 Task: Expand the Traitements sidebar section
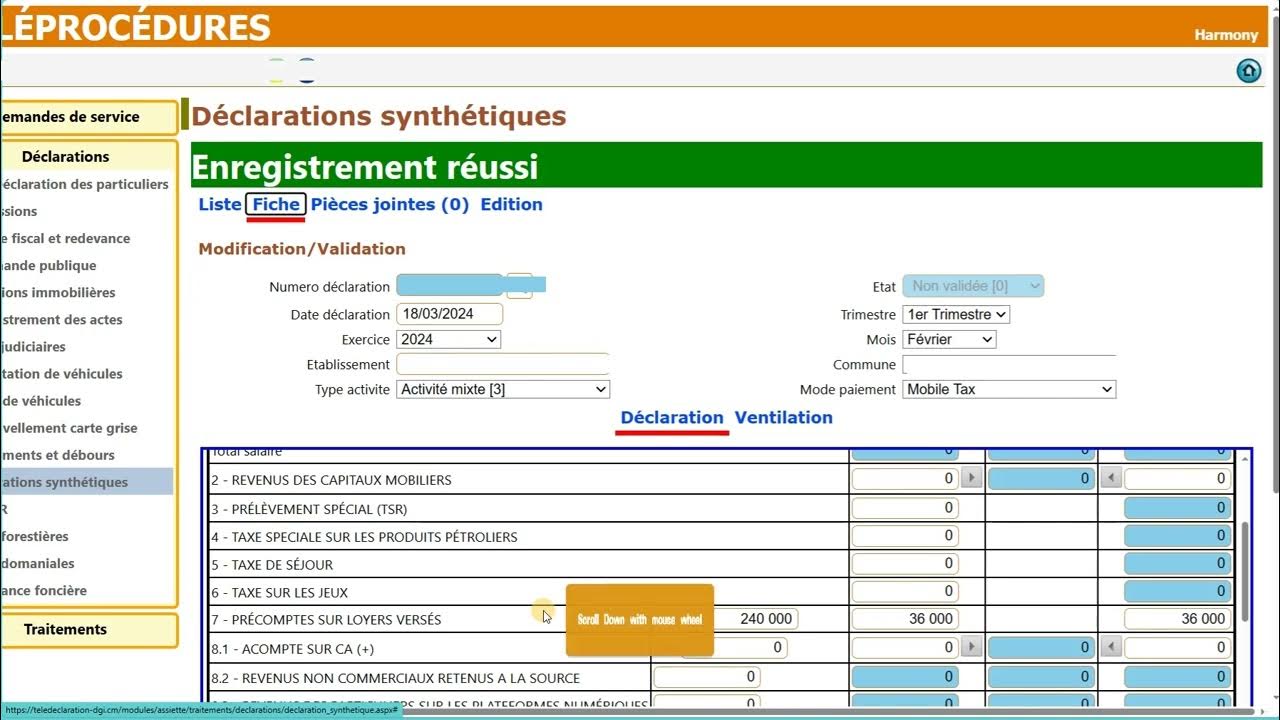point(66,629)
